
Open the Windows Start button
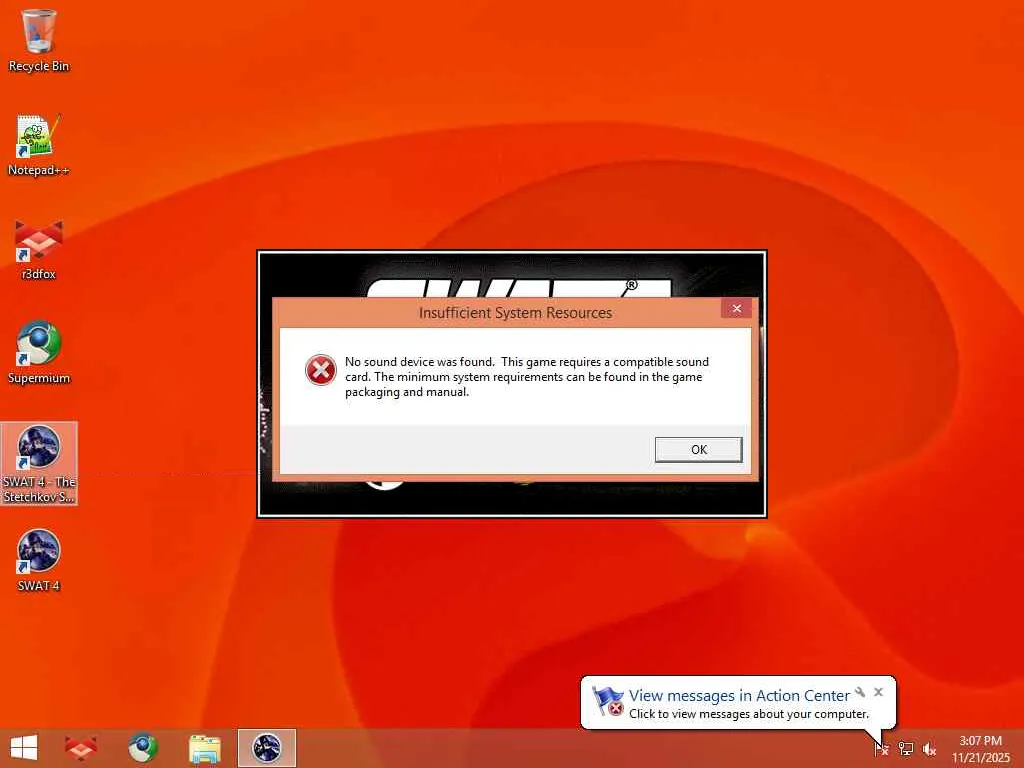[24, 748]
